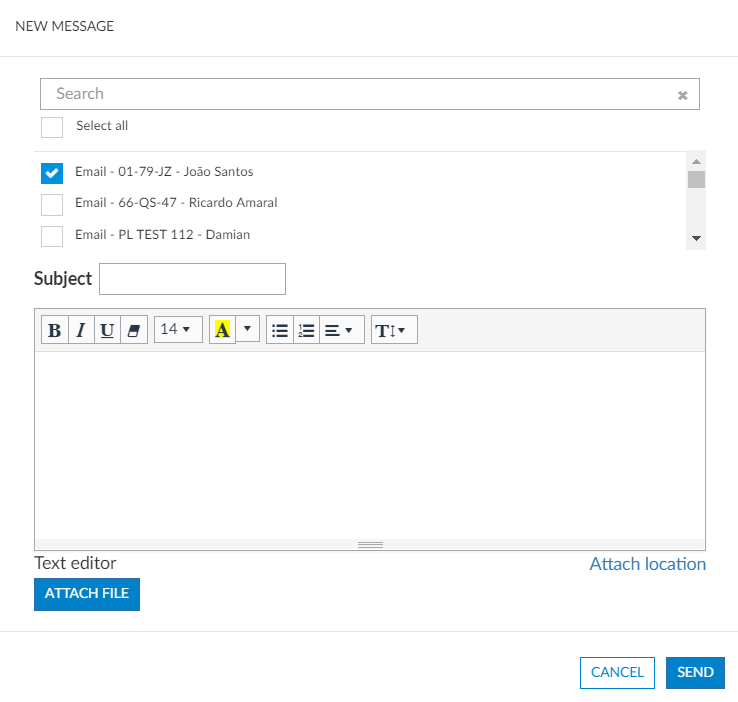The width and height of the screenshot is (738, 702).
Task: Tick the PL TEST 112 Damian checkbox
Action: point(52,236)
